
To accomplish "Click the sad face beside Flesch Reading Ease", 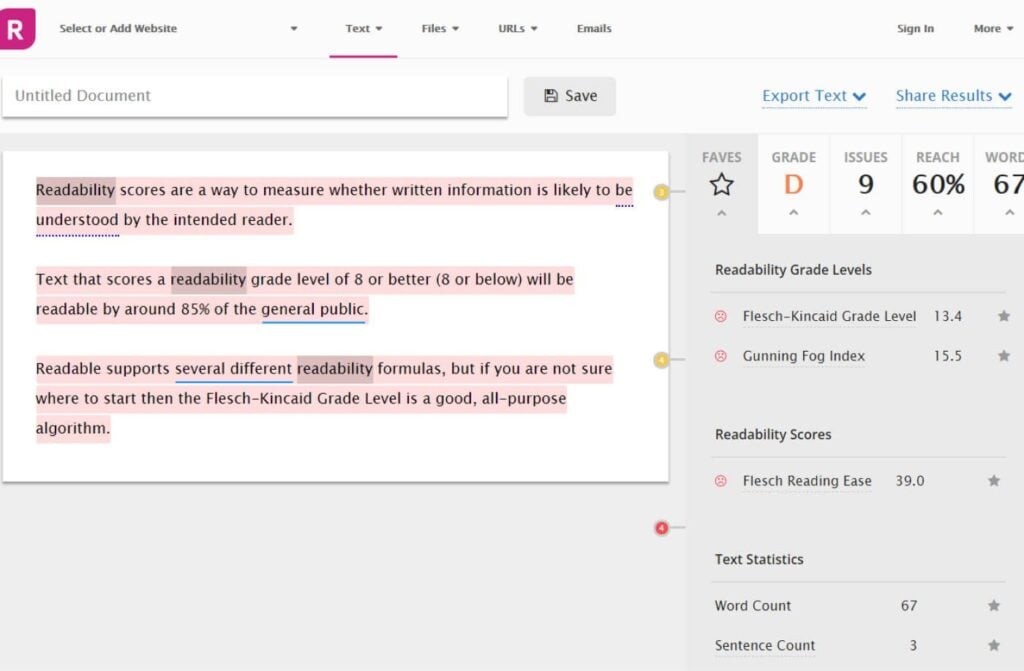I will 719,481.
